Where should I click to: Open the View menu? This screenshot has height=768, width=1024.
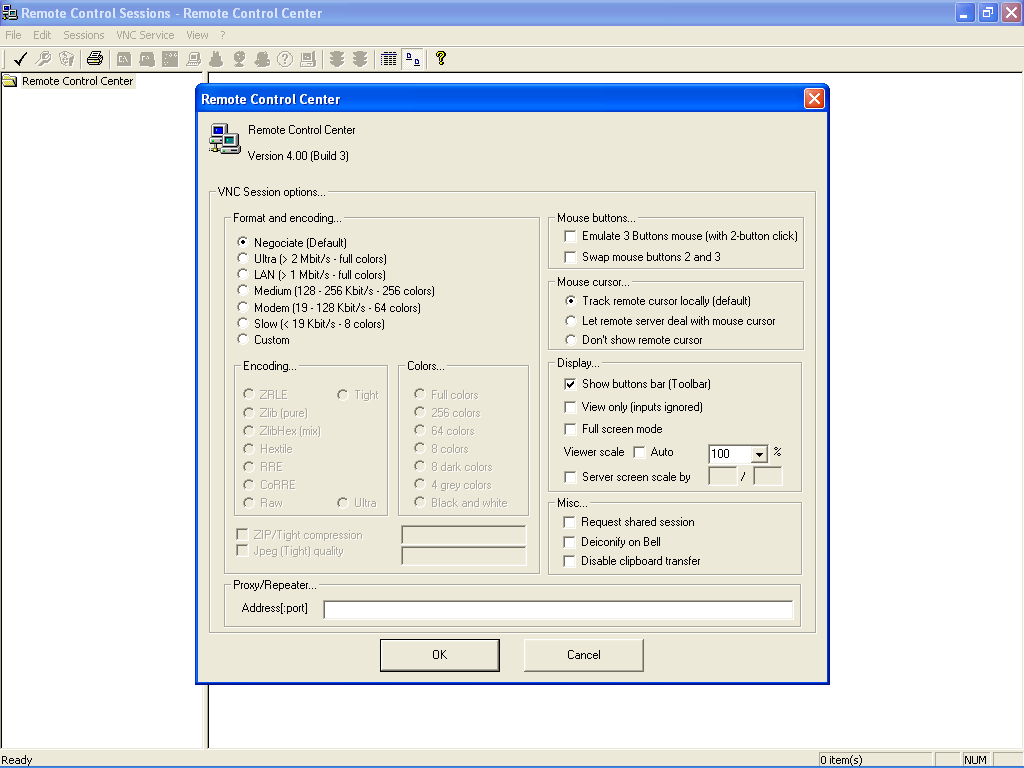[x=197, y=35]
